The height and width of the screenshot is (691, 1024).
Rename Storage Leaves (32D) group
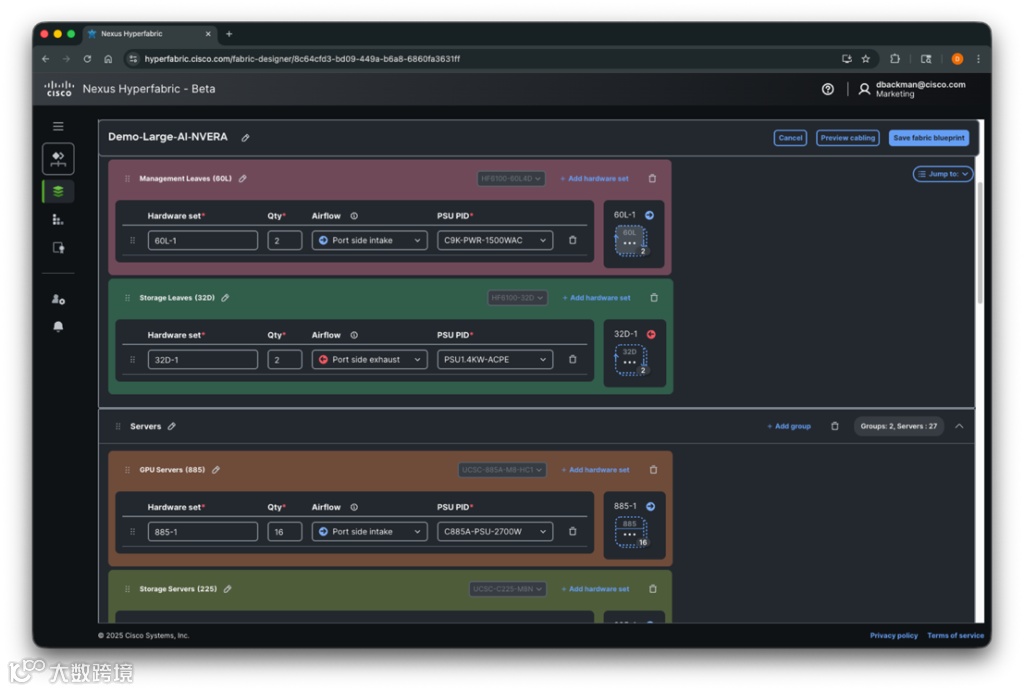[225, 298]
